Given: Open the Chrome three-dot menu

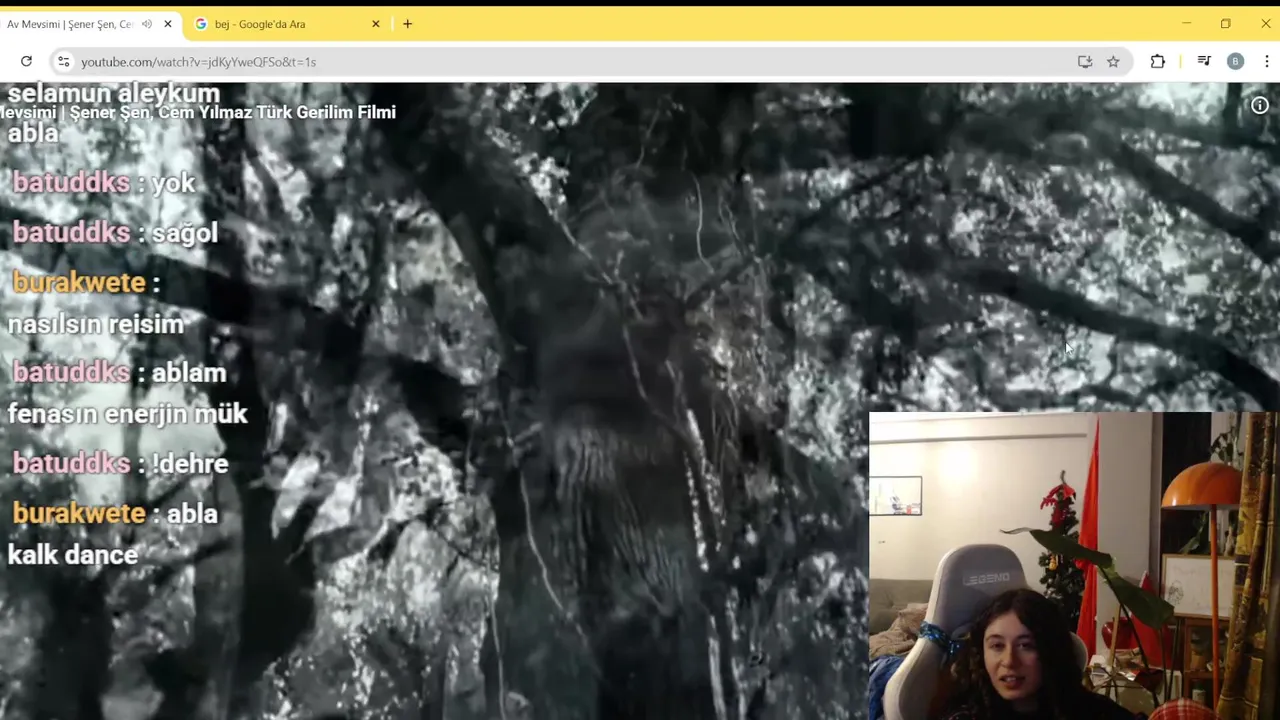Looking at the screenshot, I should click(1266, 62).
